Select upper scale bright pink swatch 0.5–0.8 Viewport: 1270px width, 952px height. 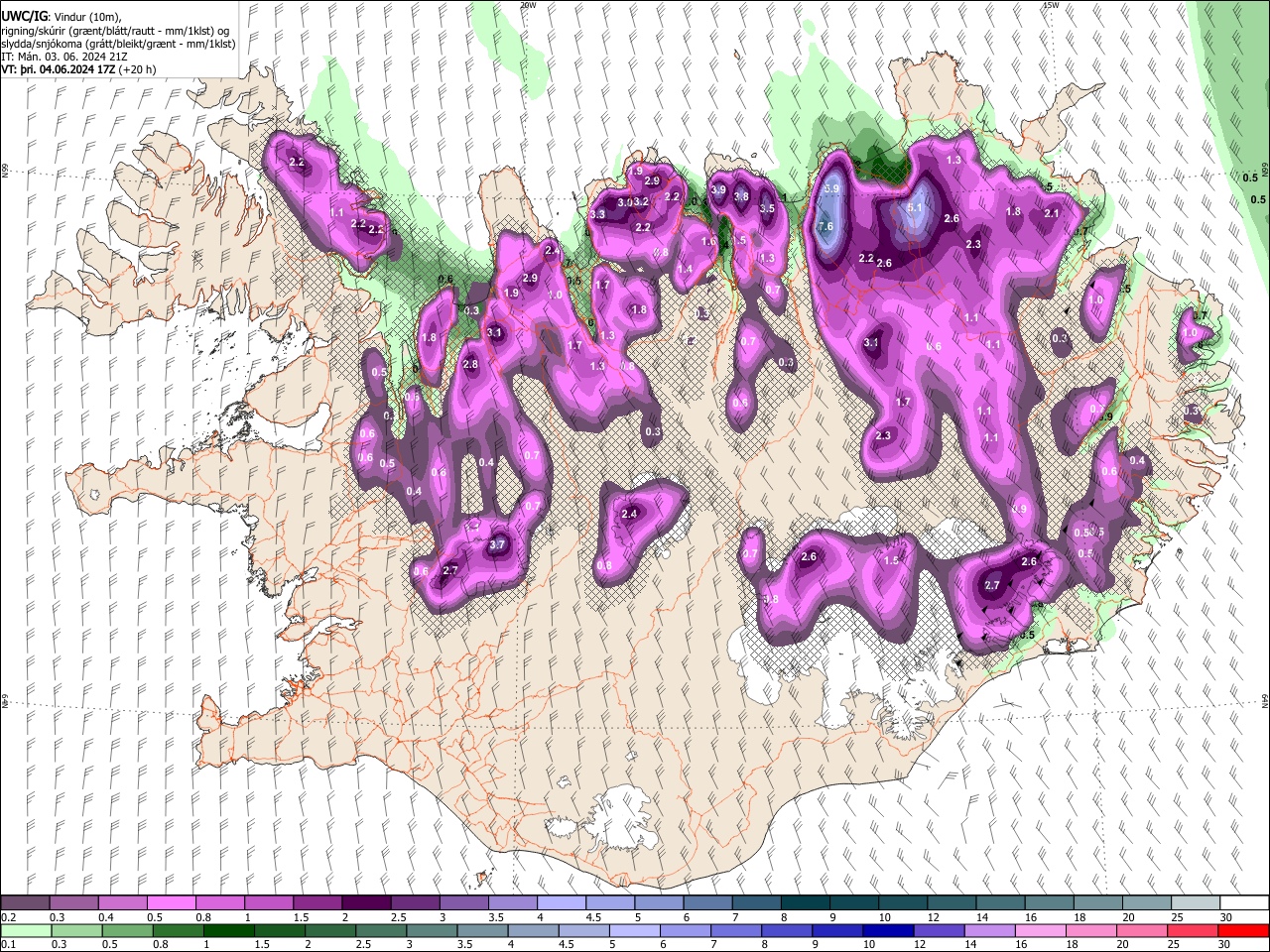pyautogui.click(x=172, y=903)
